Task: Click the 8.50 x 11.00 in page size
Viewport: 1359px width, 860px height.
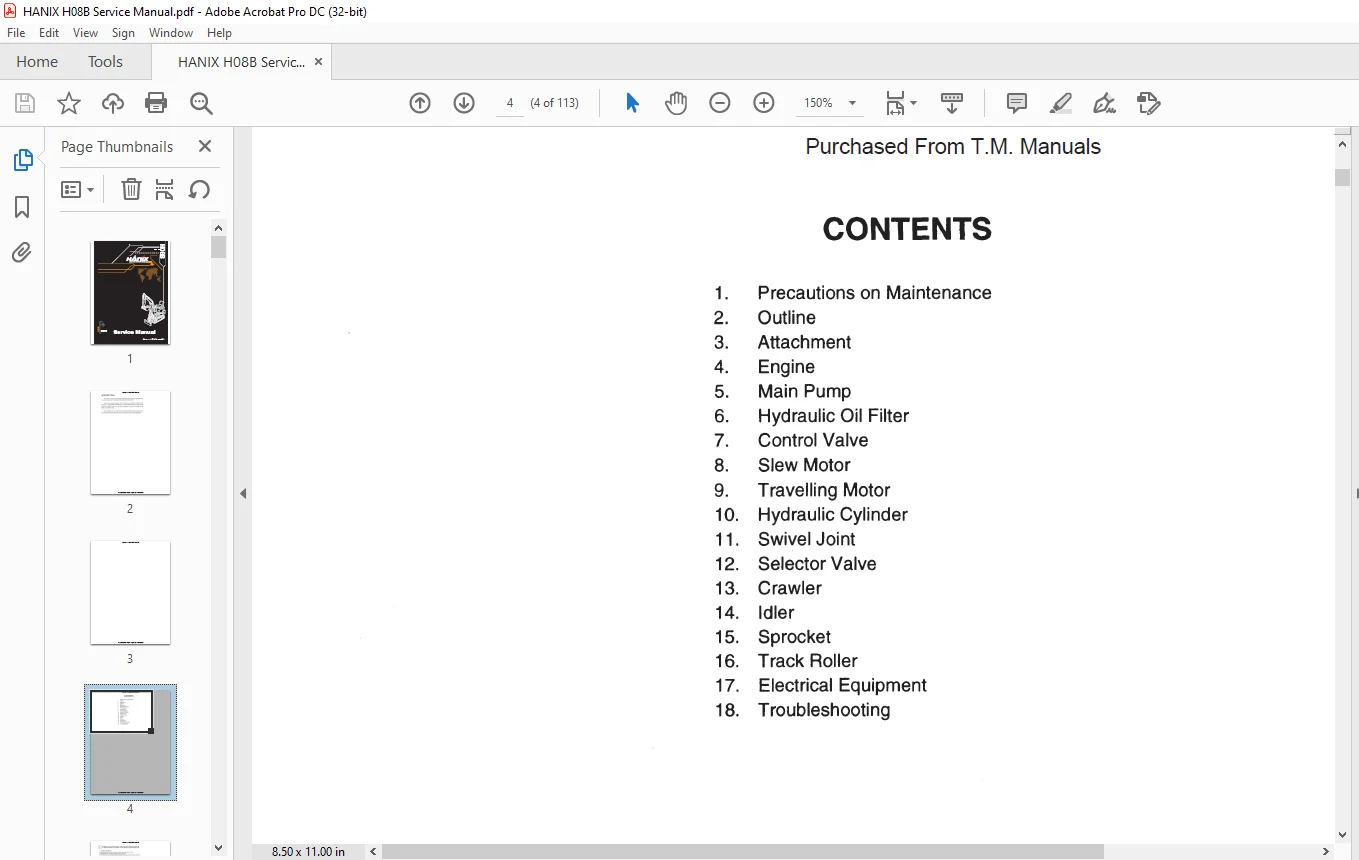Action: tap(309, 852)
